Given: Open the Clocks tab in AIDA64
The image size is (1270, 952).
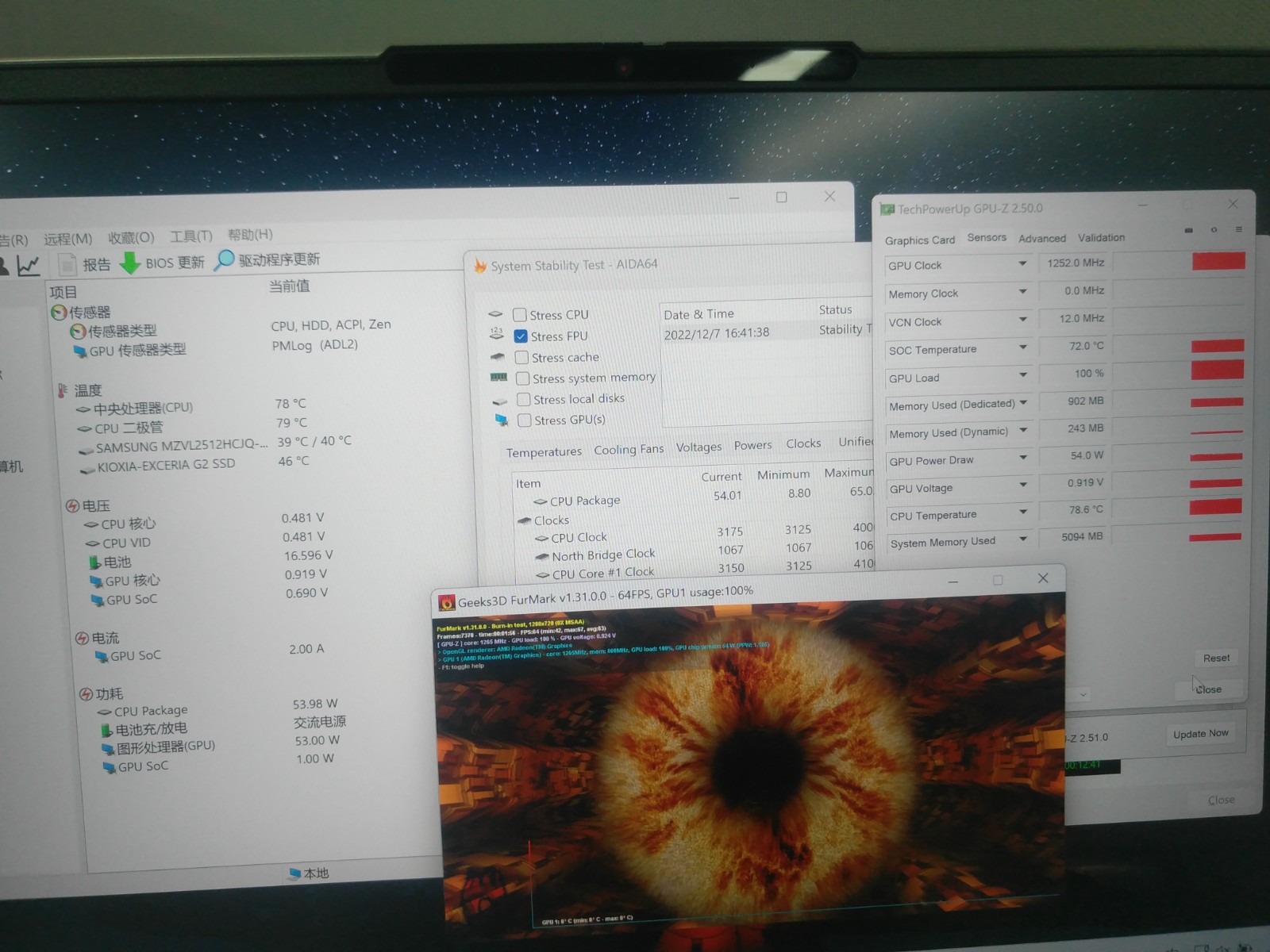Looking at the screenshot, I should pyautogui.click(x=803, y=443).
